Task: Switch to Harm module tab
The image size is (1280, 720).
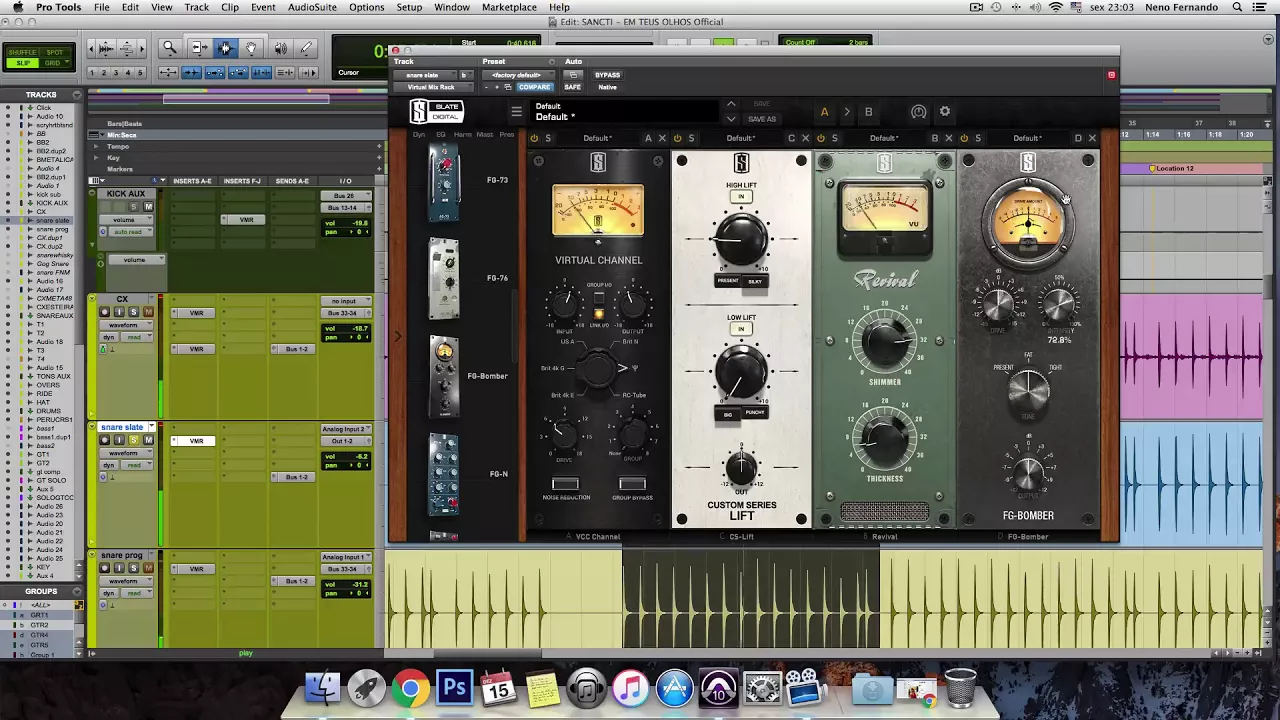Action: [462, 134]
